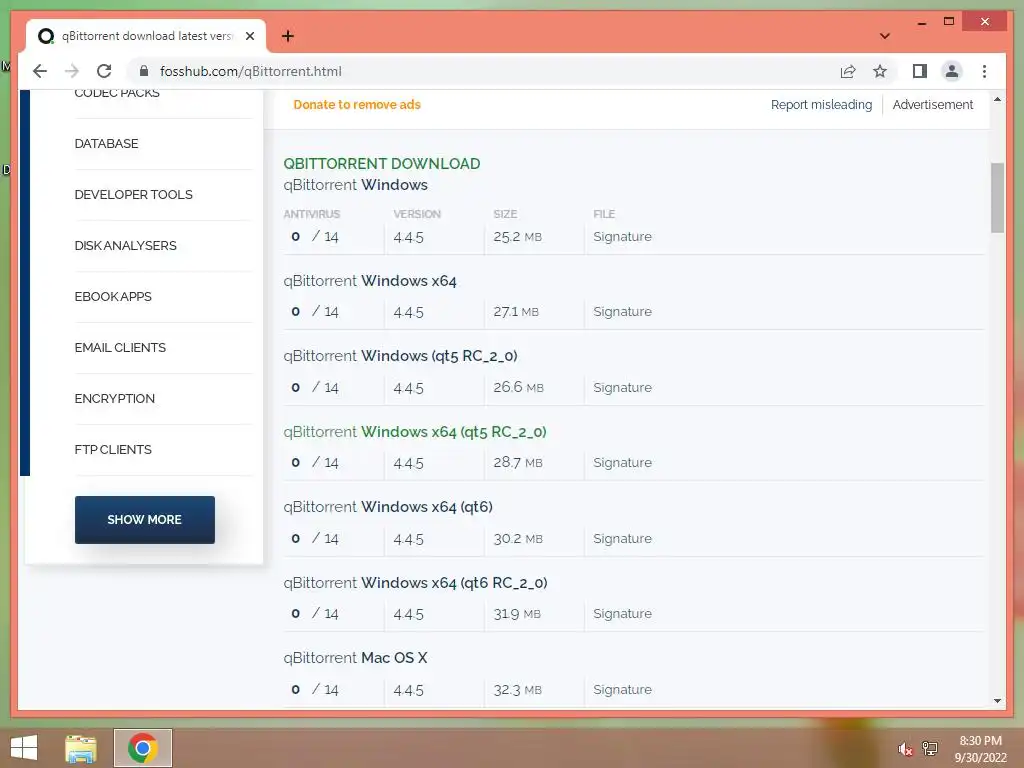Viewport: 1024px width, 768px height.
Task: Click the Report misleading link
Action: tap(821, 104)
